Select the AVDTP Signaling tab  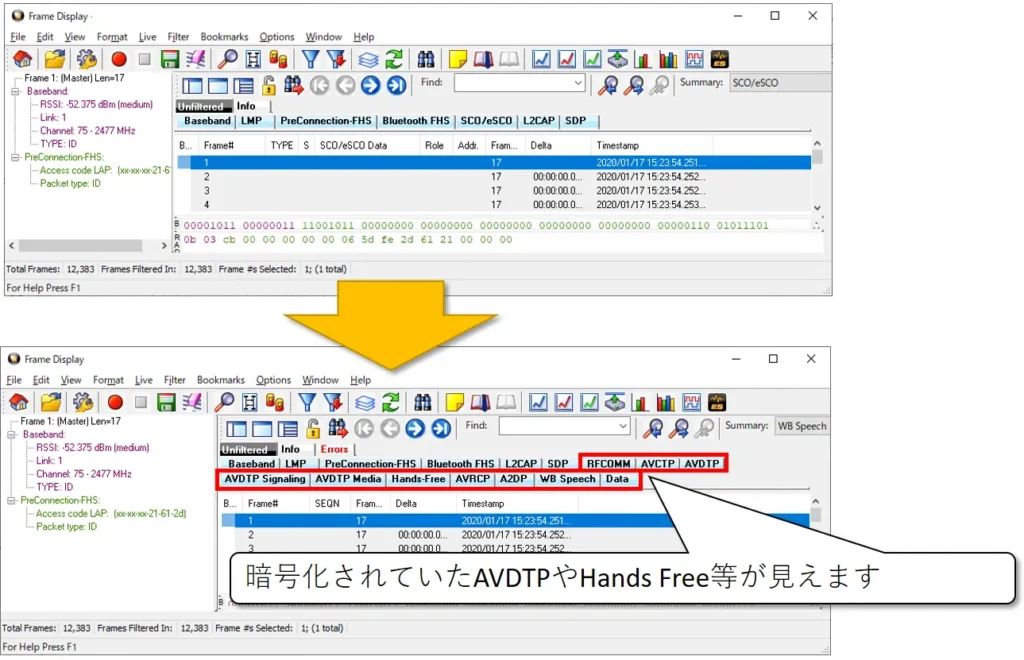[x=264, y=479]
